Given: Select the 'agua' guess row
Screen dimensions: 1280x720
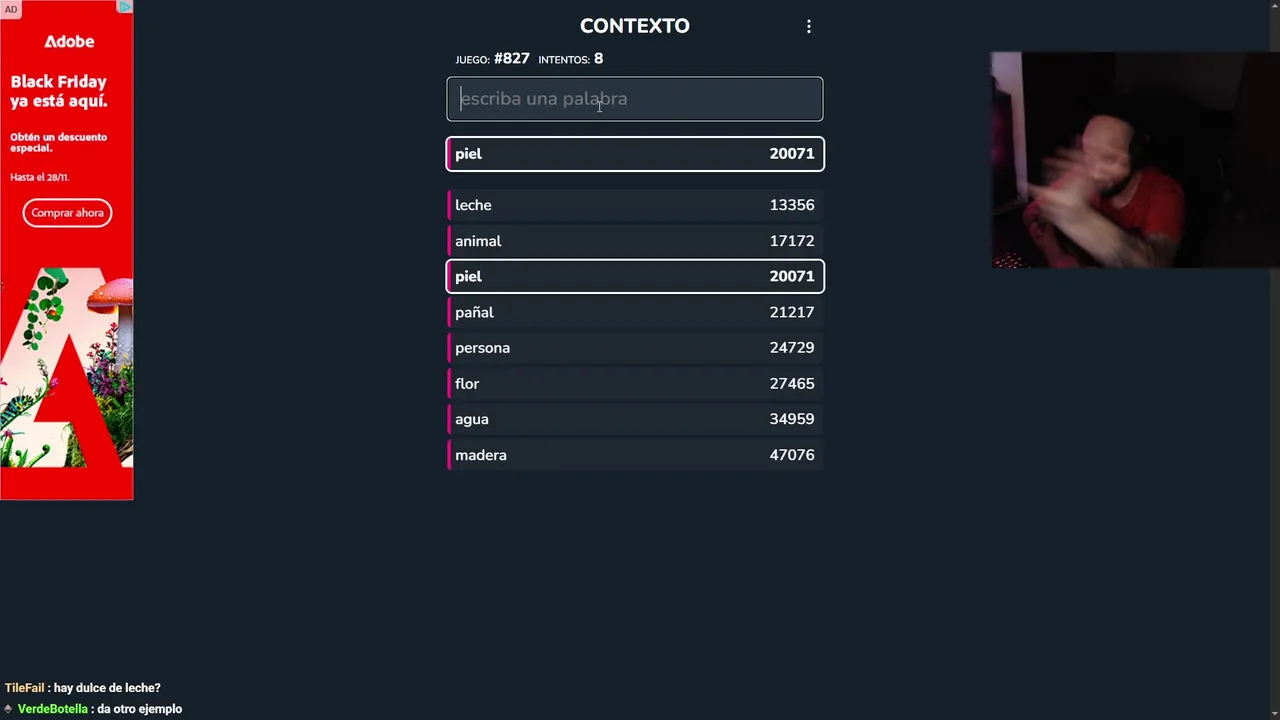Looking at the screenshot, I should [635, 419].
